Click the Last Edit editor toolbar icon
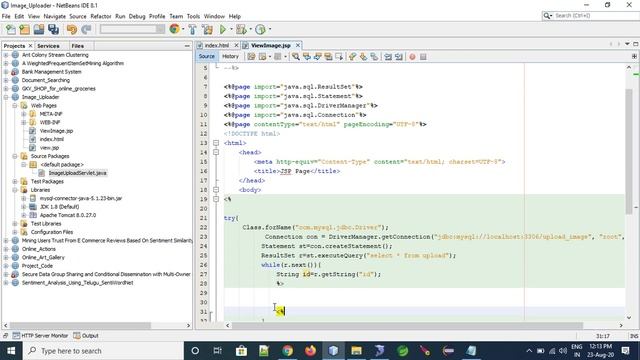The width and height of the screenshot is (640, 360). pyautogui.click(x=251, y=57)
